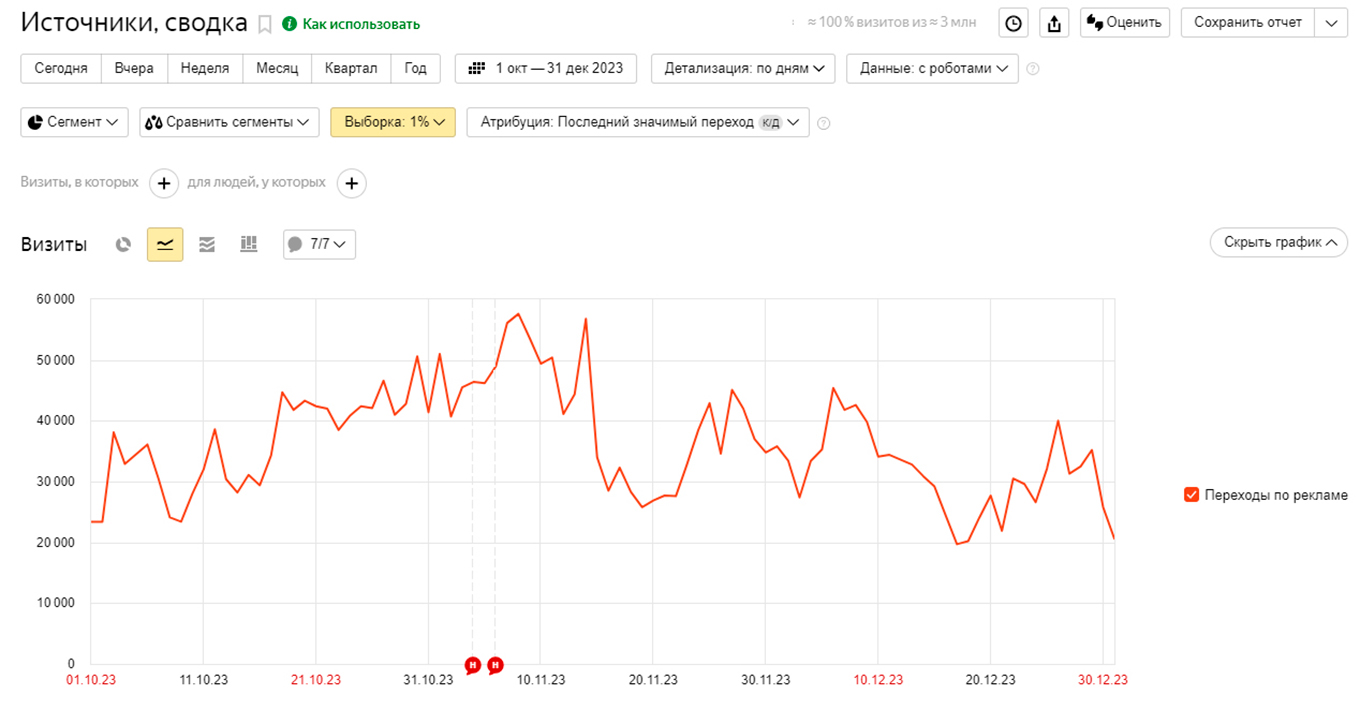Select the Квартал period tab

point(351,68)
